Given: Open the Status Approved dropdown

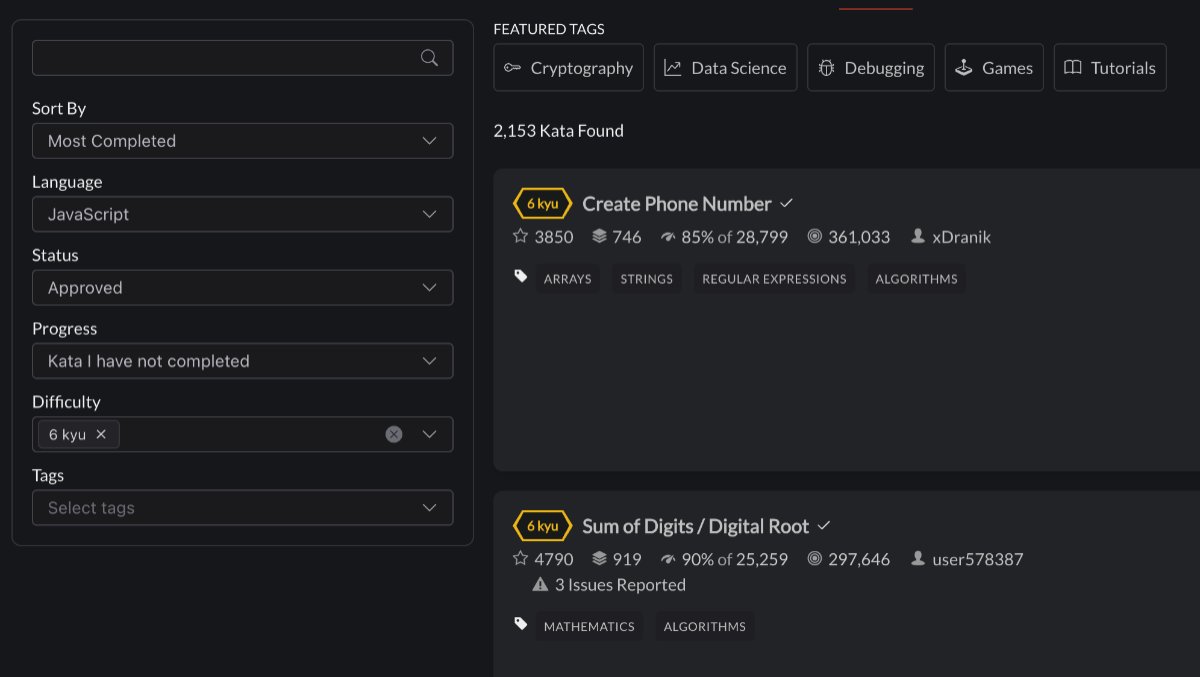Looking at the screenshot, I should (242, 288).
